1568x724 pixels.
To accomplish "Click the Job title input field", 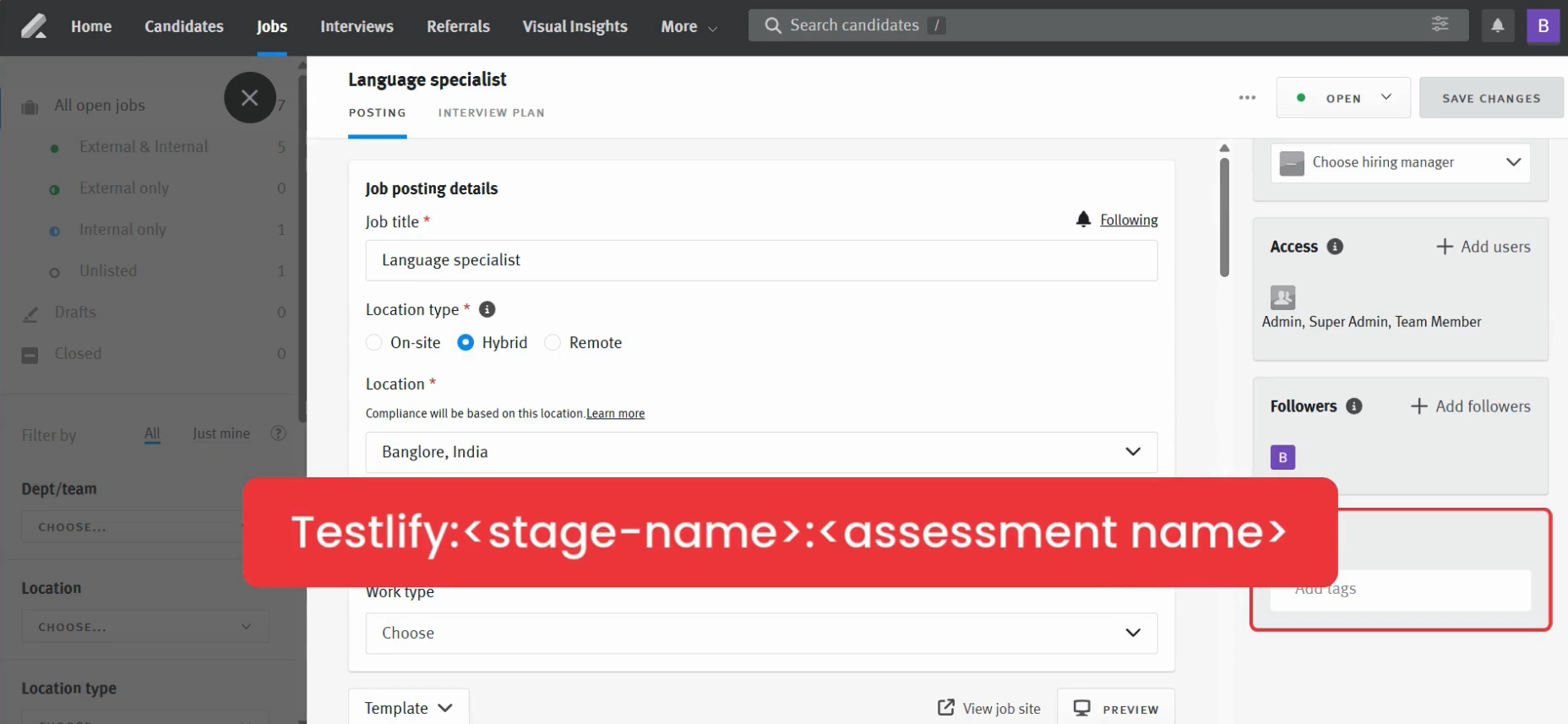I will point(761,260).
